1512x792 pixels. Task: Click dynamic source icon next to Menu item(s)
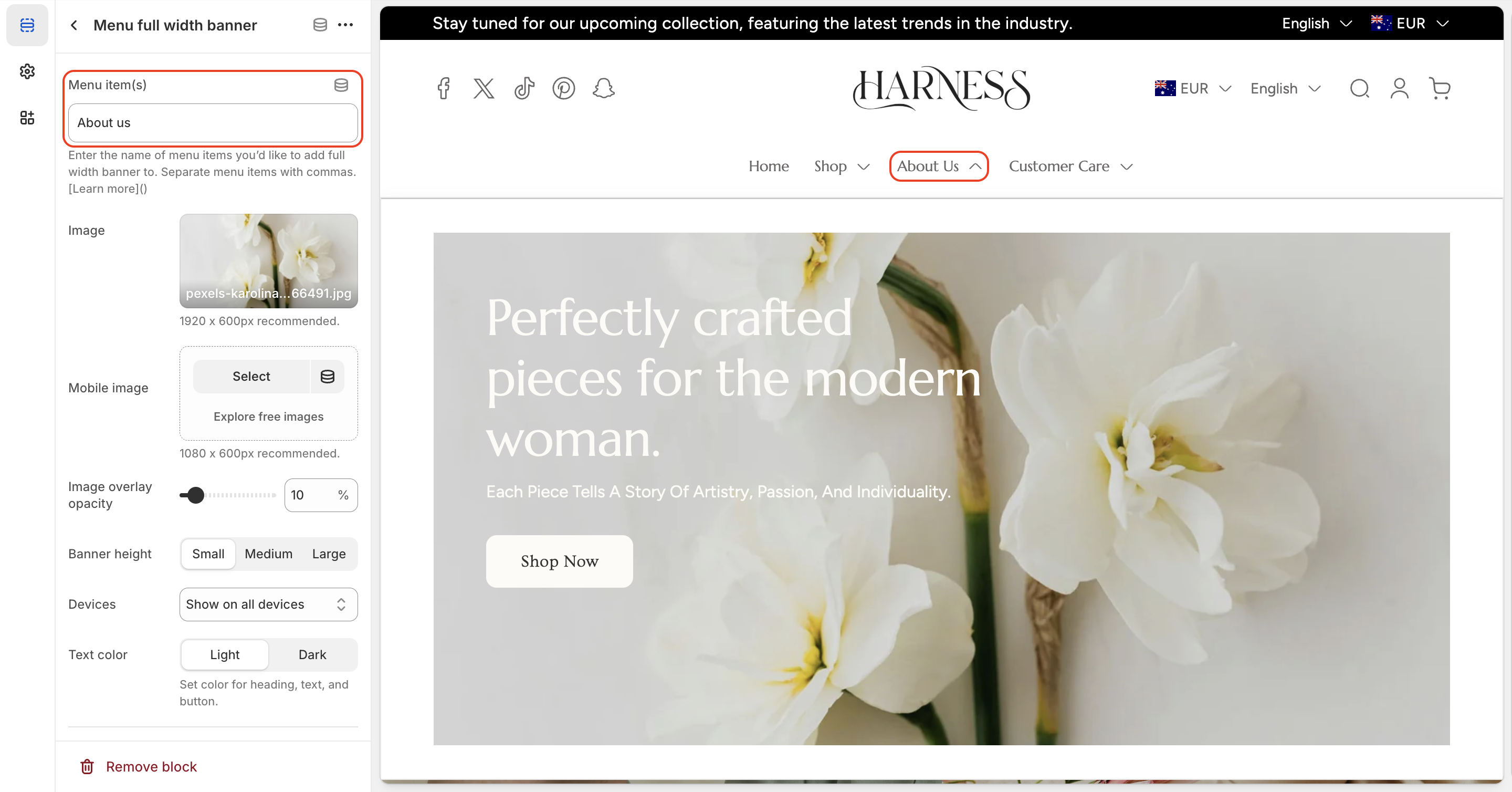point(341,85)
